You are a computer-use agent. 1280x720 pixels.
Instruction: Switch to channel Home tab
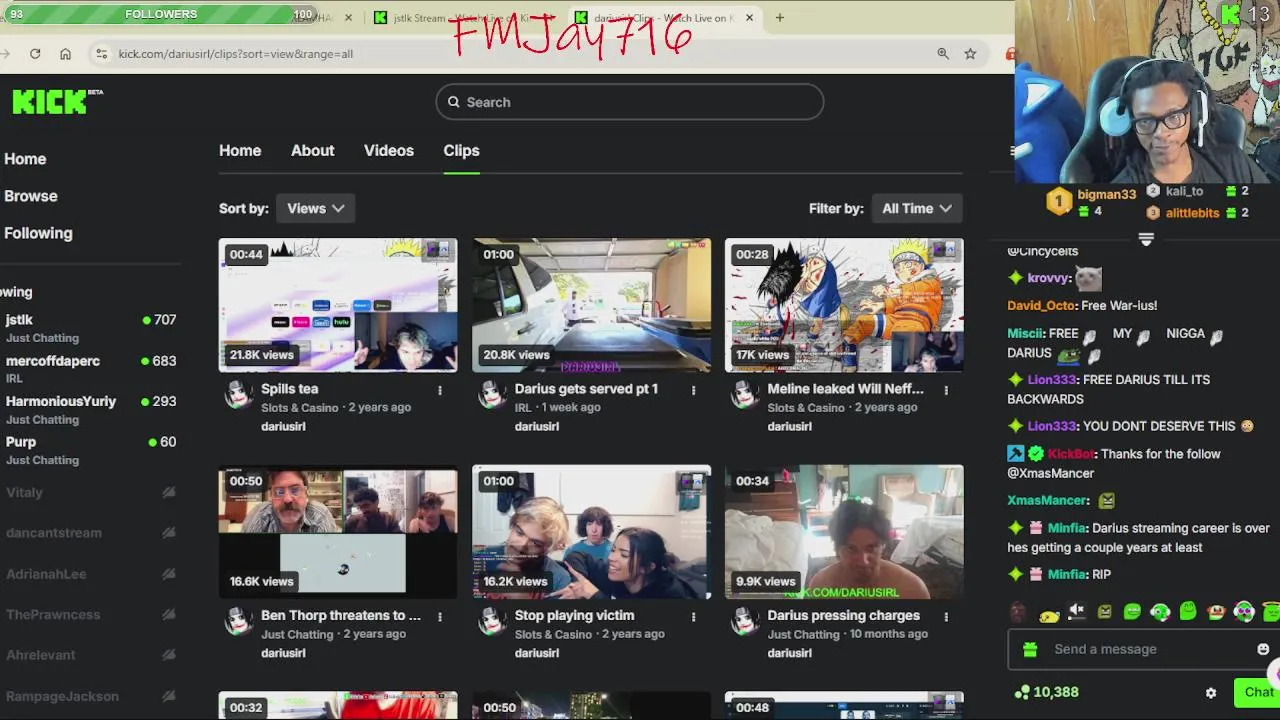(240, 150)
